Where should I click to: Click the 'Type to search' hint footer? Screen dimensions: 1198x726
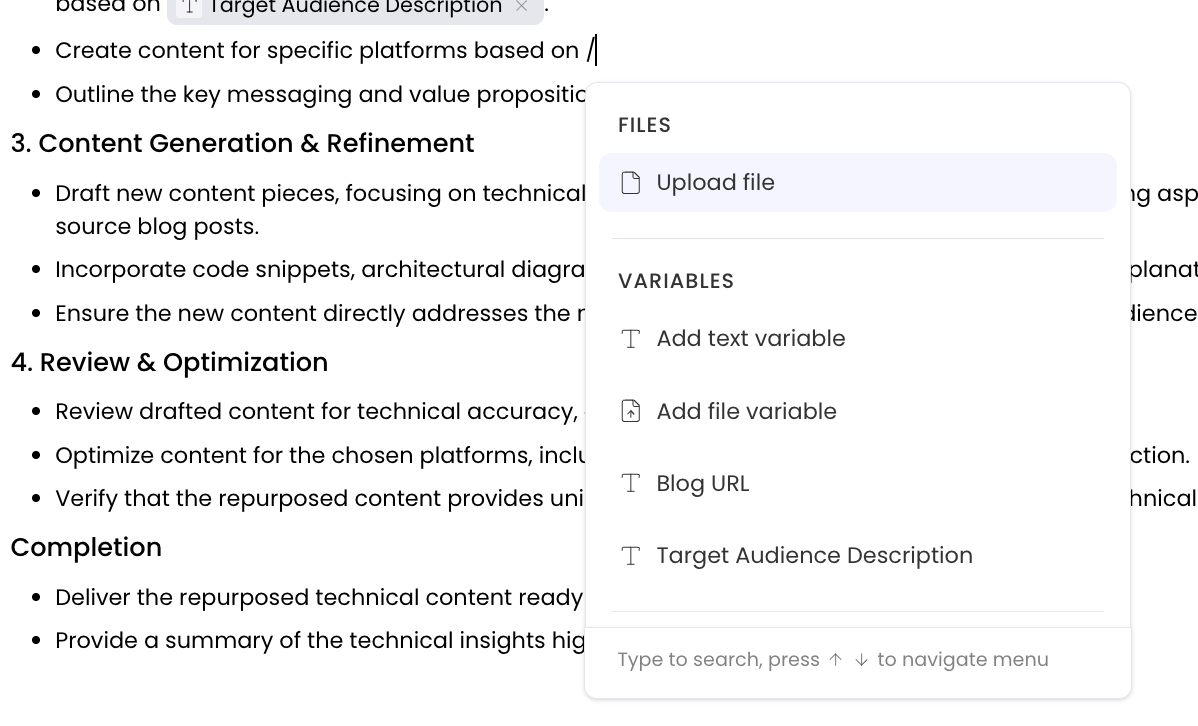[x=832, y=660]
